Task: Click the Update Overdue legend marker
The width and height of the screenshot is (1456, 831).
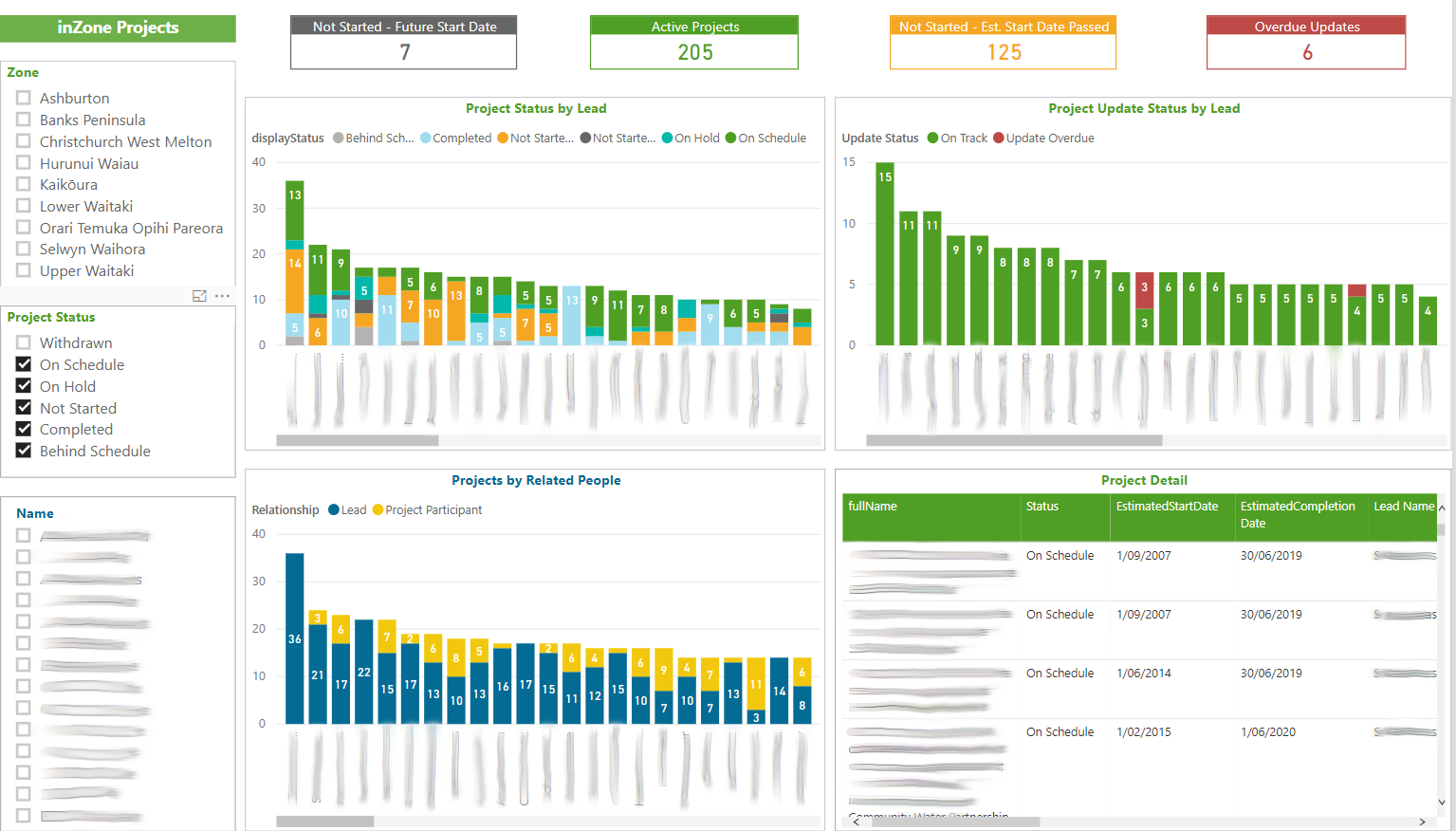Action: pos(998,138)
